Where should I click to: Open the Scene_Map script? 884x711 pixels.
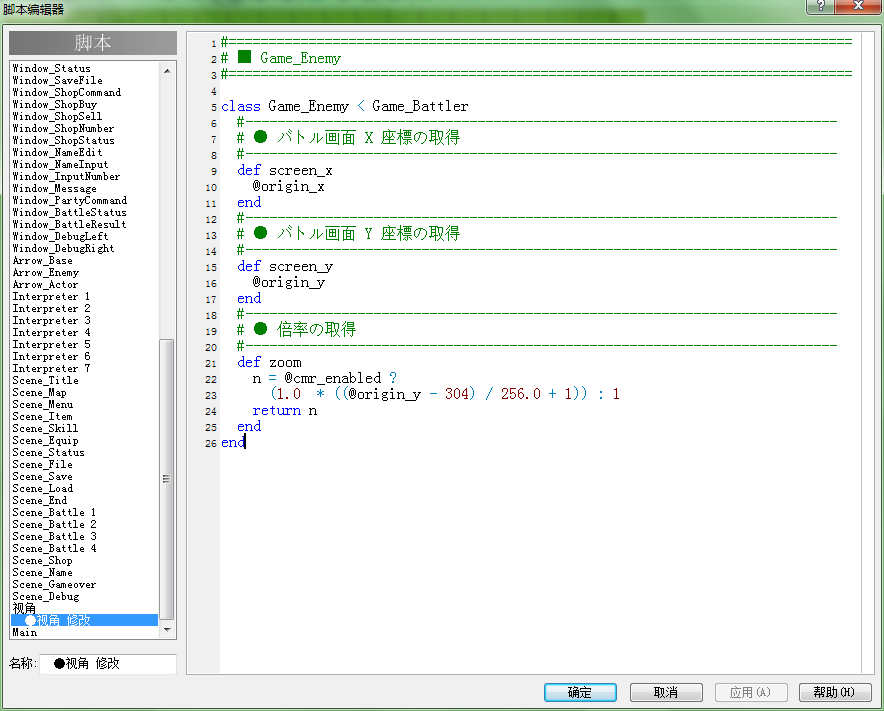39,392
